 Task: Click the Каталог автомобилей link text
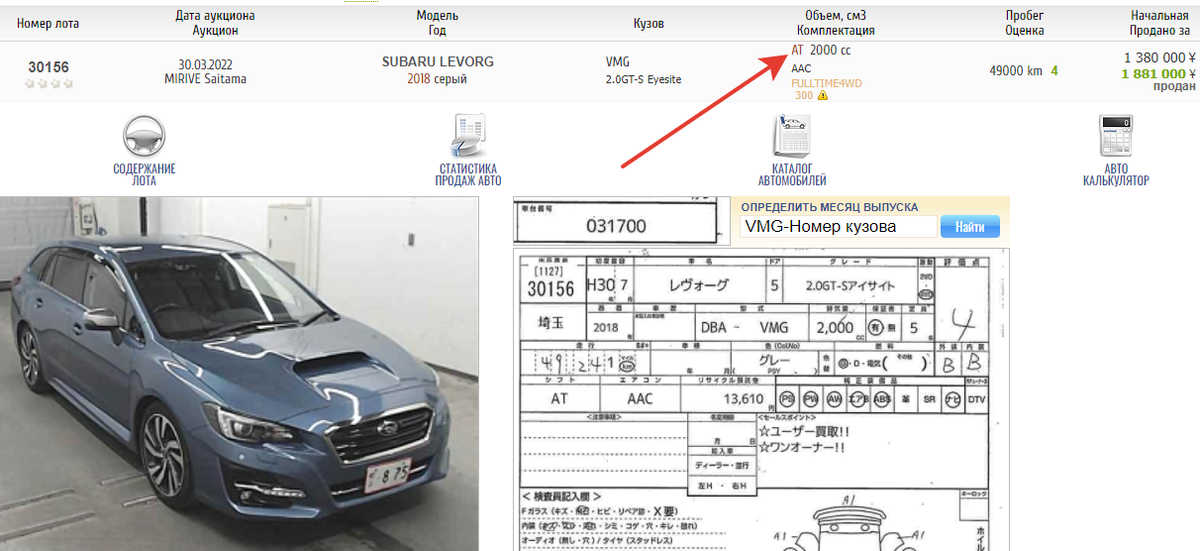(792, 175)
